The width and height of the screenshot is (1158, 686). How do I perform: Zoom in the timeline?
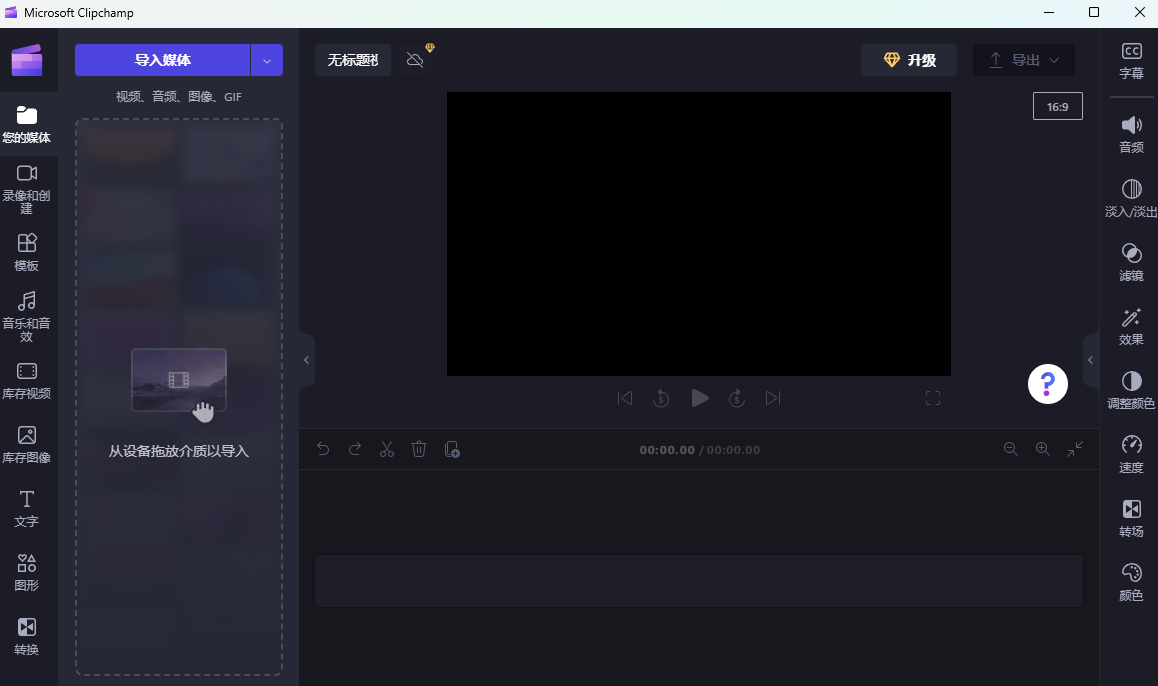click(1043, 449)
